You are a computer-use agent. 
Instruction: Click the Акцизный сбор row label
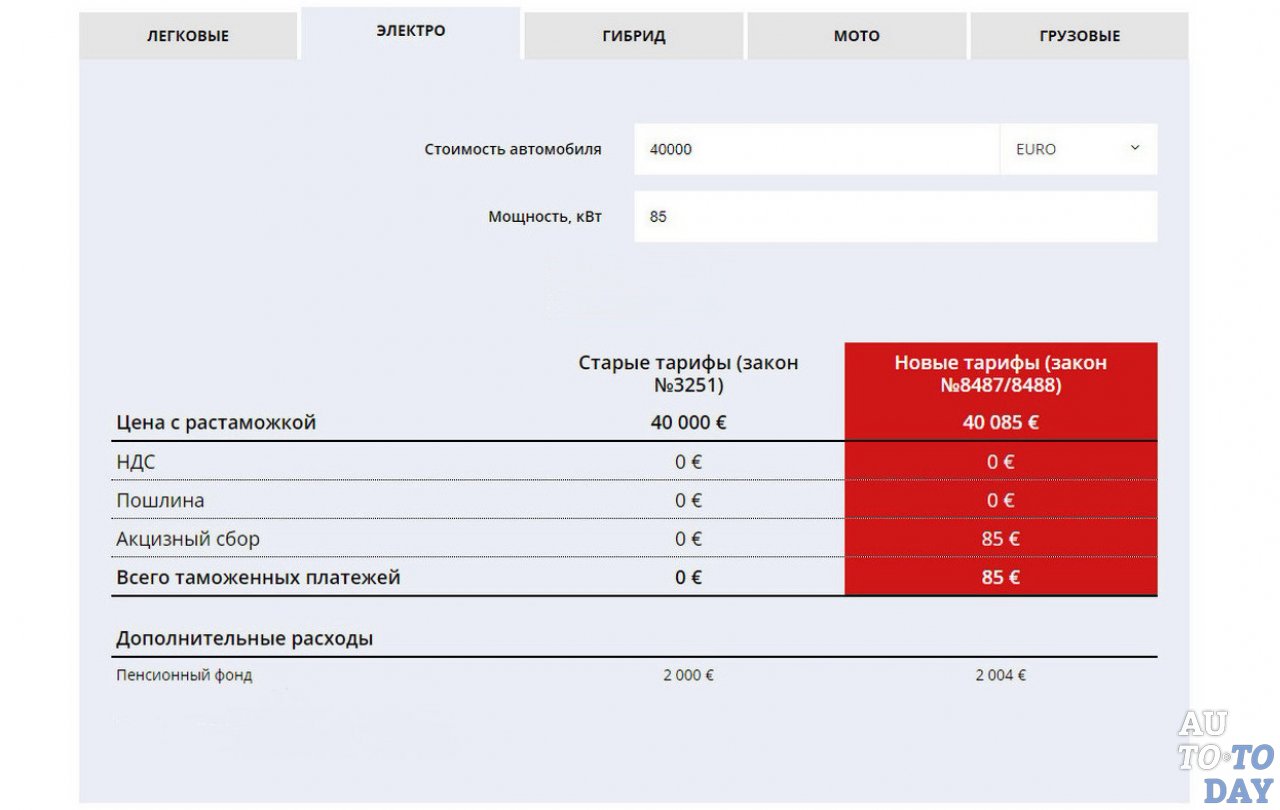[x=188, y=539]
